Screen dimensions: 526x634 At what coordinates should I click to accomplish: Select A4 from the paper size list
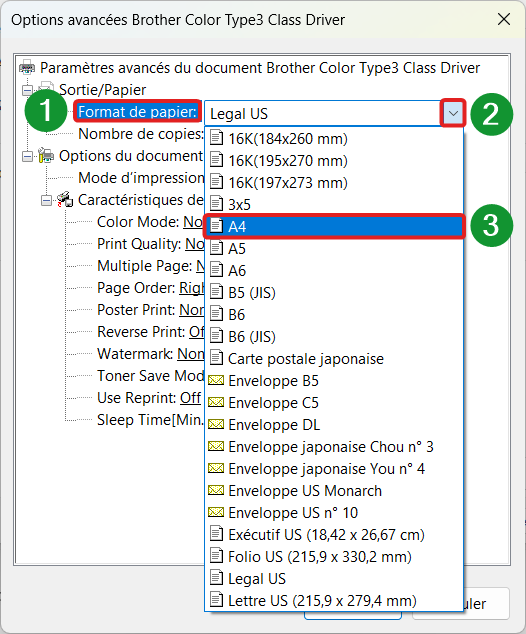click(334, 226)
